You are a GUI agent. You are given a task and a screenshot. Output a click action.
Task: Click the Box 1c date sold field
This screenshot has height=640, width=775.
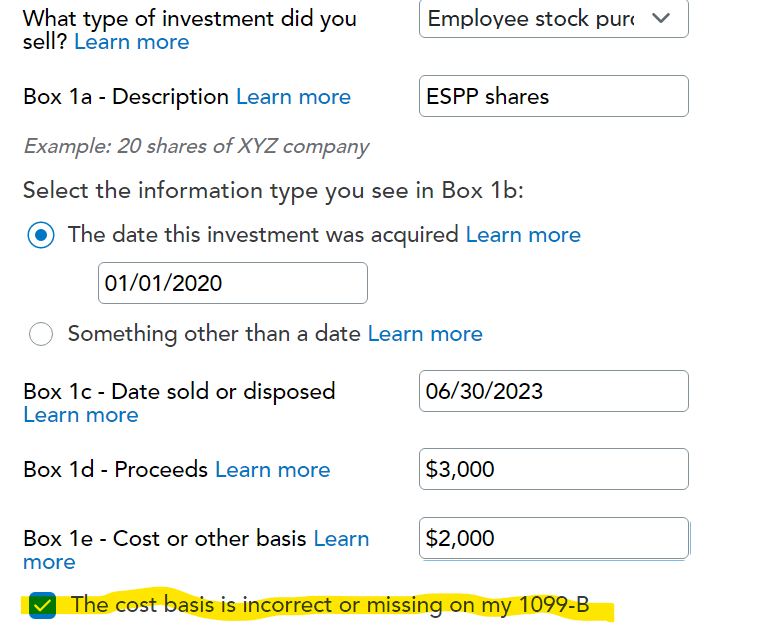(553, 391)
